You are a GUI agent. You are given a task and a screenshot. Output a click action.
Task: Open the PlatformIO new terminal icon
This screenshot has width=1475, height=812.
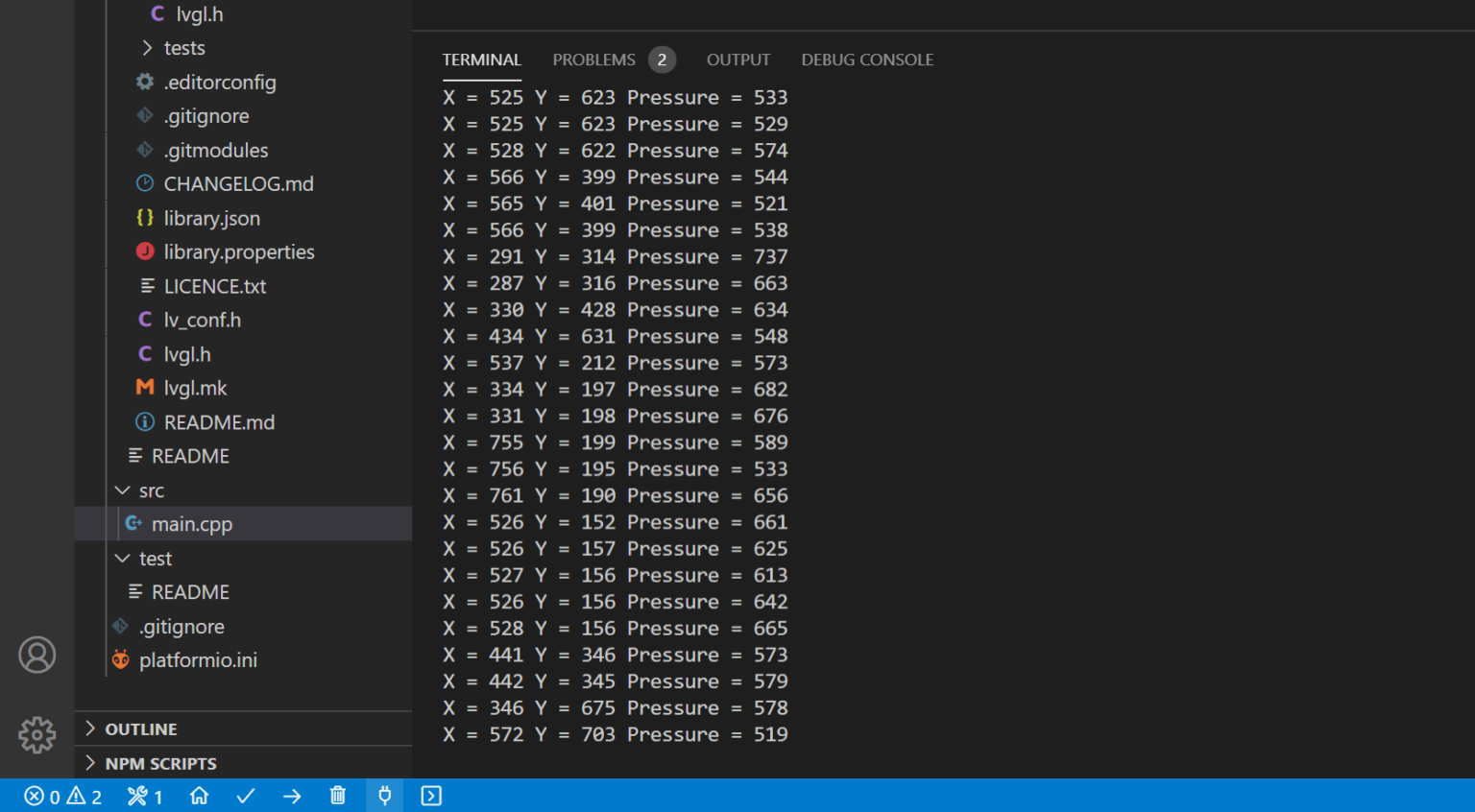pyautogui.click(x=431, y=796)
